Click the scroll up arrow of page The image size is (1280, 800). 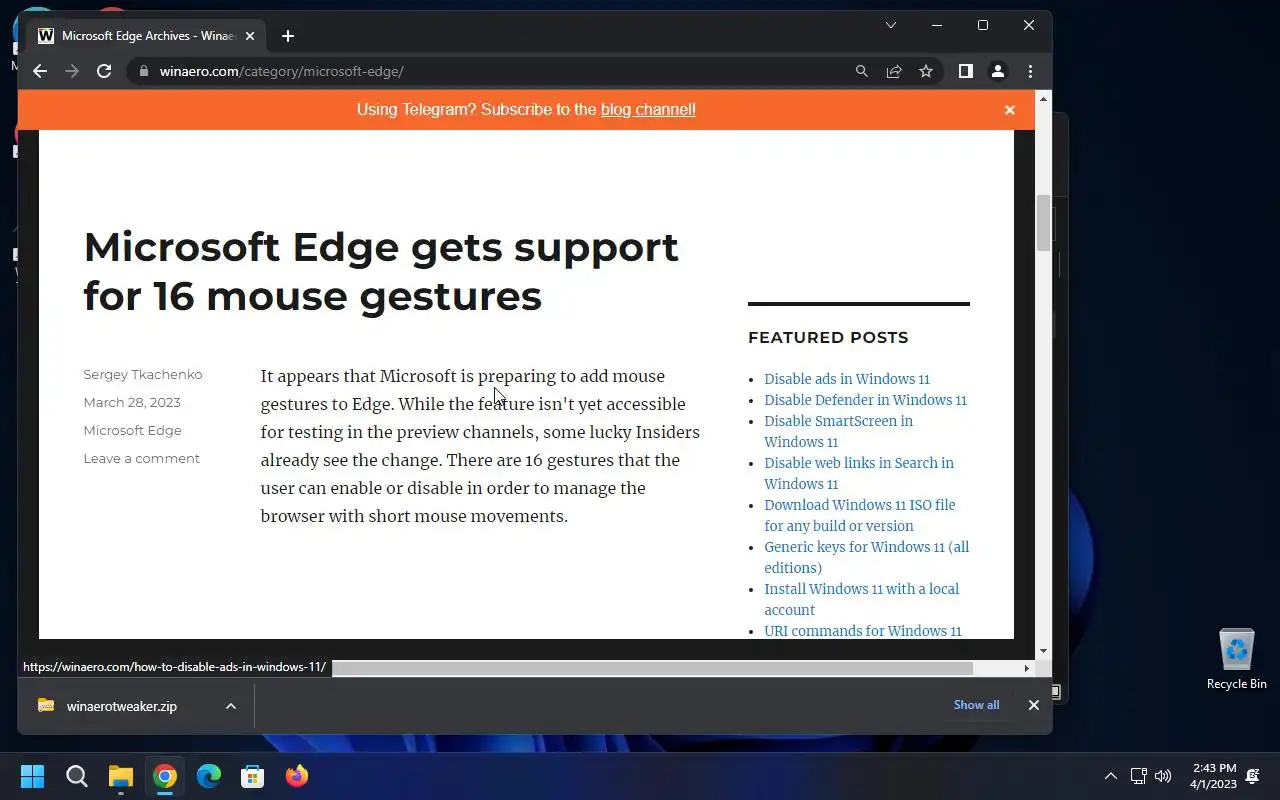(x=1043, y=99)
